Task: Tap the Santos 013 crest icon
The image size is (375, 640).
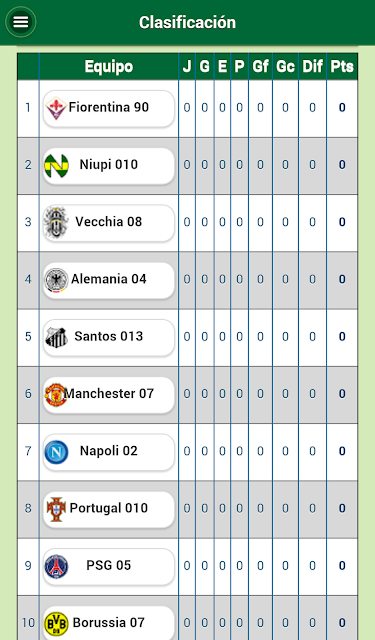Action: [56, 337]
